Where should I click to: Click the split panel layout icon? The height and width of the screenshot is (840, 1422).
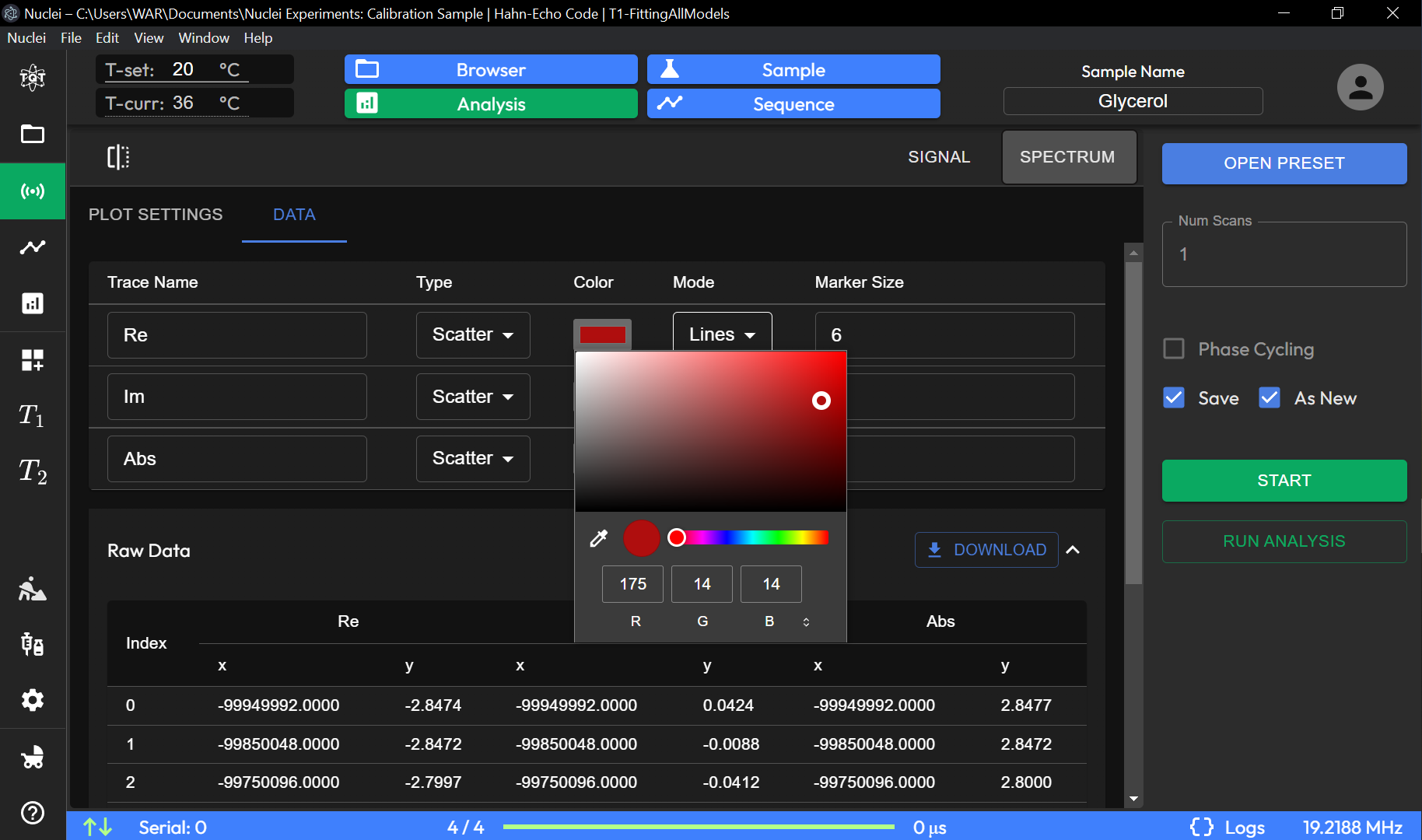pyautogui.click(x=118, y=157)
